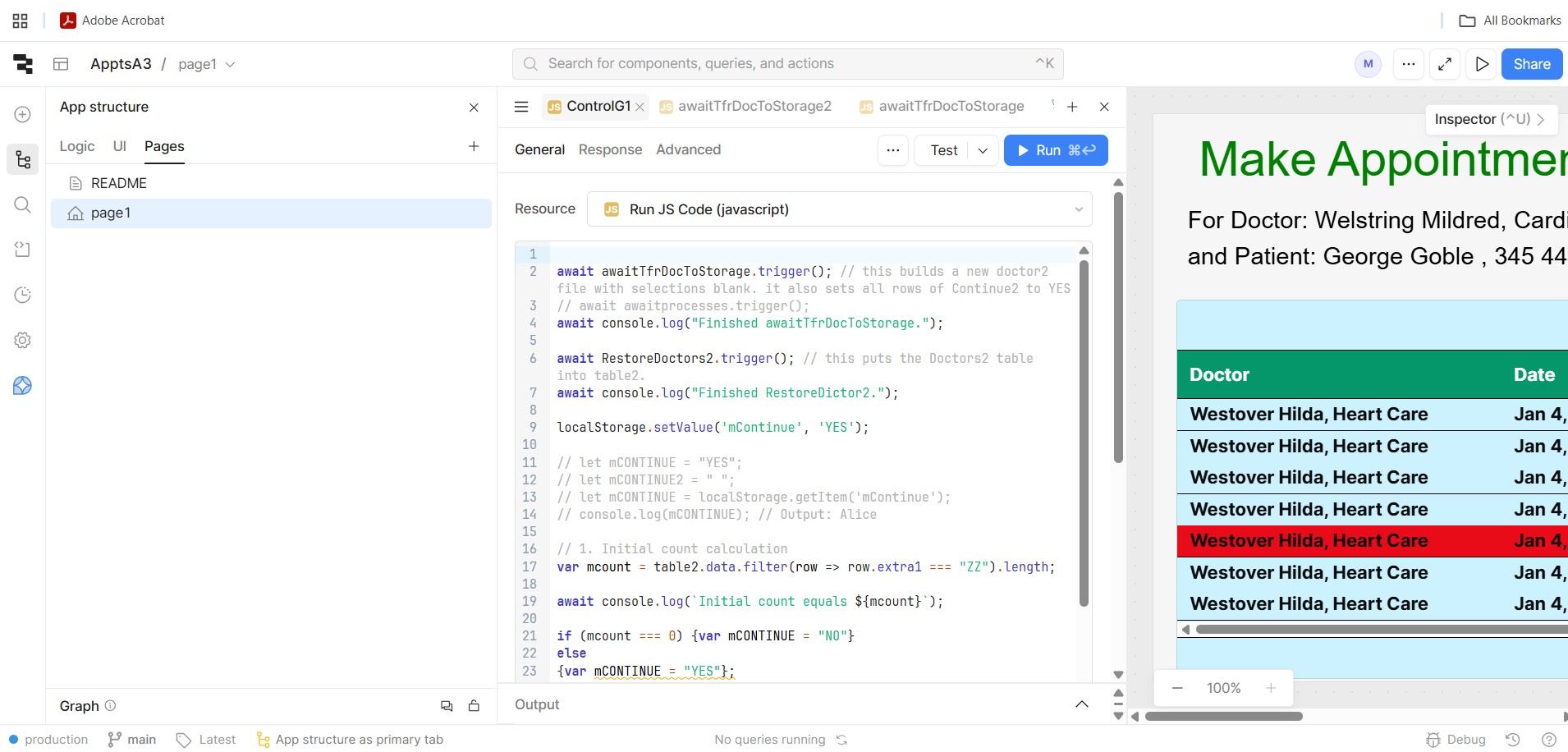Click the preview play icon beside Share
The image size is (1568, 752).
1482,64
